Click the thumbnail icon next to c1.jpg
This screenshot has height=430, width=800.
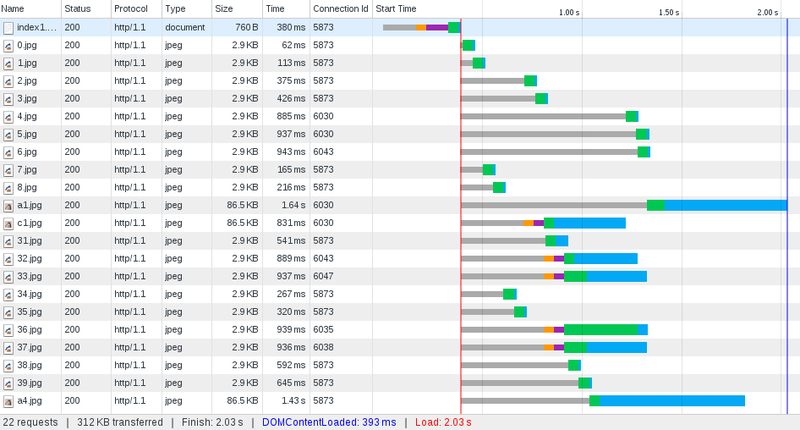(x=8, y=224)
